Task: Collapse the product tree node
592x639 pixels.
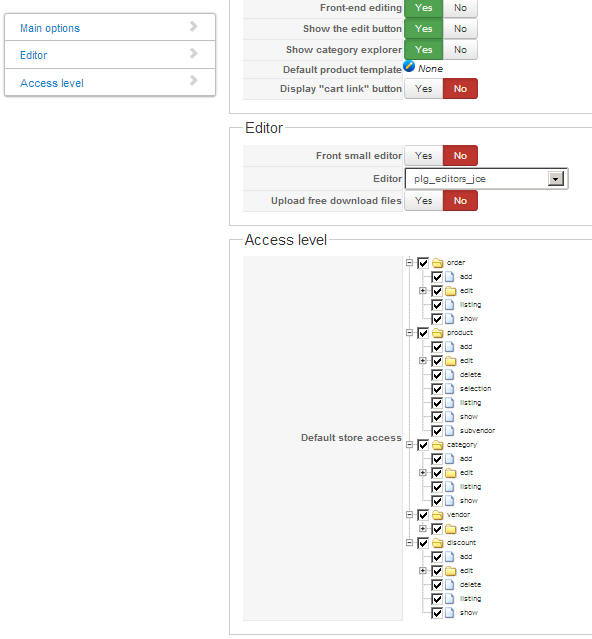Action: [409, 333]
